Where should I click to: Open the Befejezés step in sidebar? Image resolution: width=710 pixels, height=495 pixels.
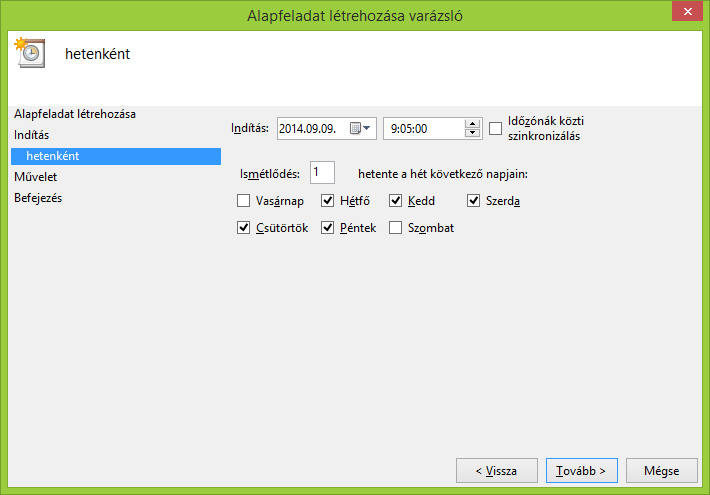coord(38,198)
